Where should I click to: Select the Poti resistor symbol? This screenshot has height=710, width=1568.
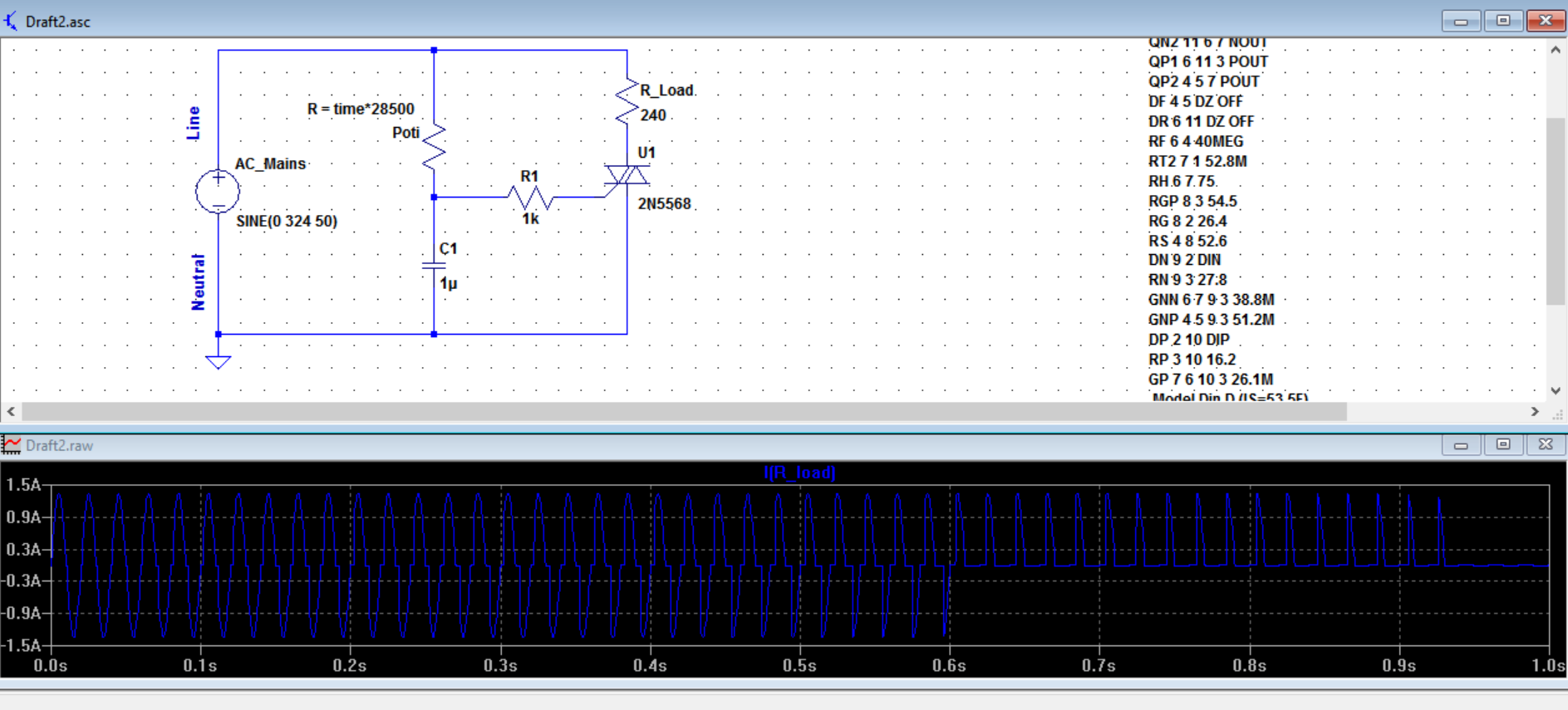(435, 147)
